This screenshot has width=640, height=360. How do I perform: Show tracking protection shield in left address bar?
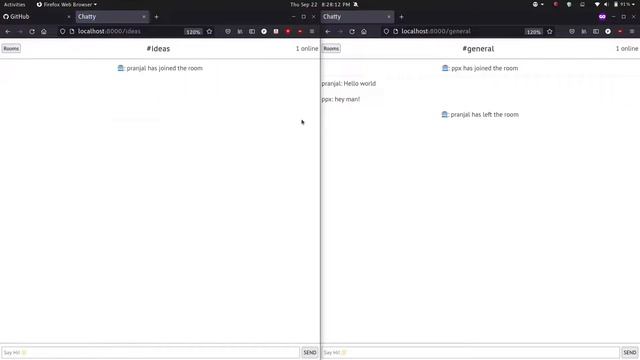[x=62, y=31]
